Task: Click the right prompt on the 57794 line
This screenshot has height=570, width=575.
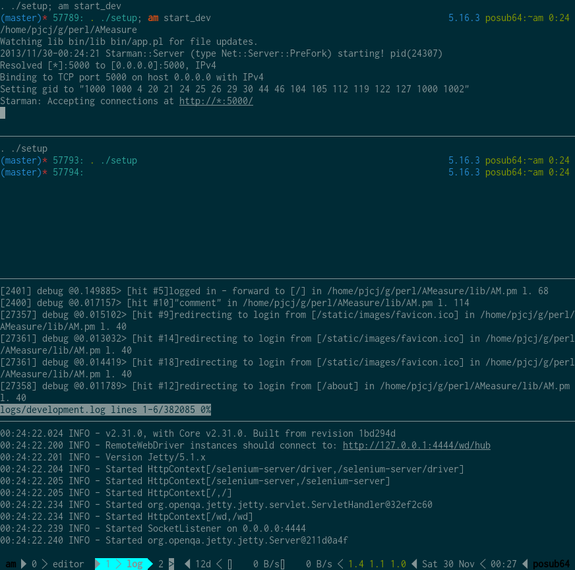Action: 509,172
